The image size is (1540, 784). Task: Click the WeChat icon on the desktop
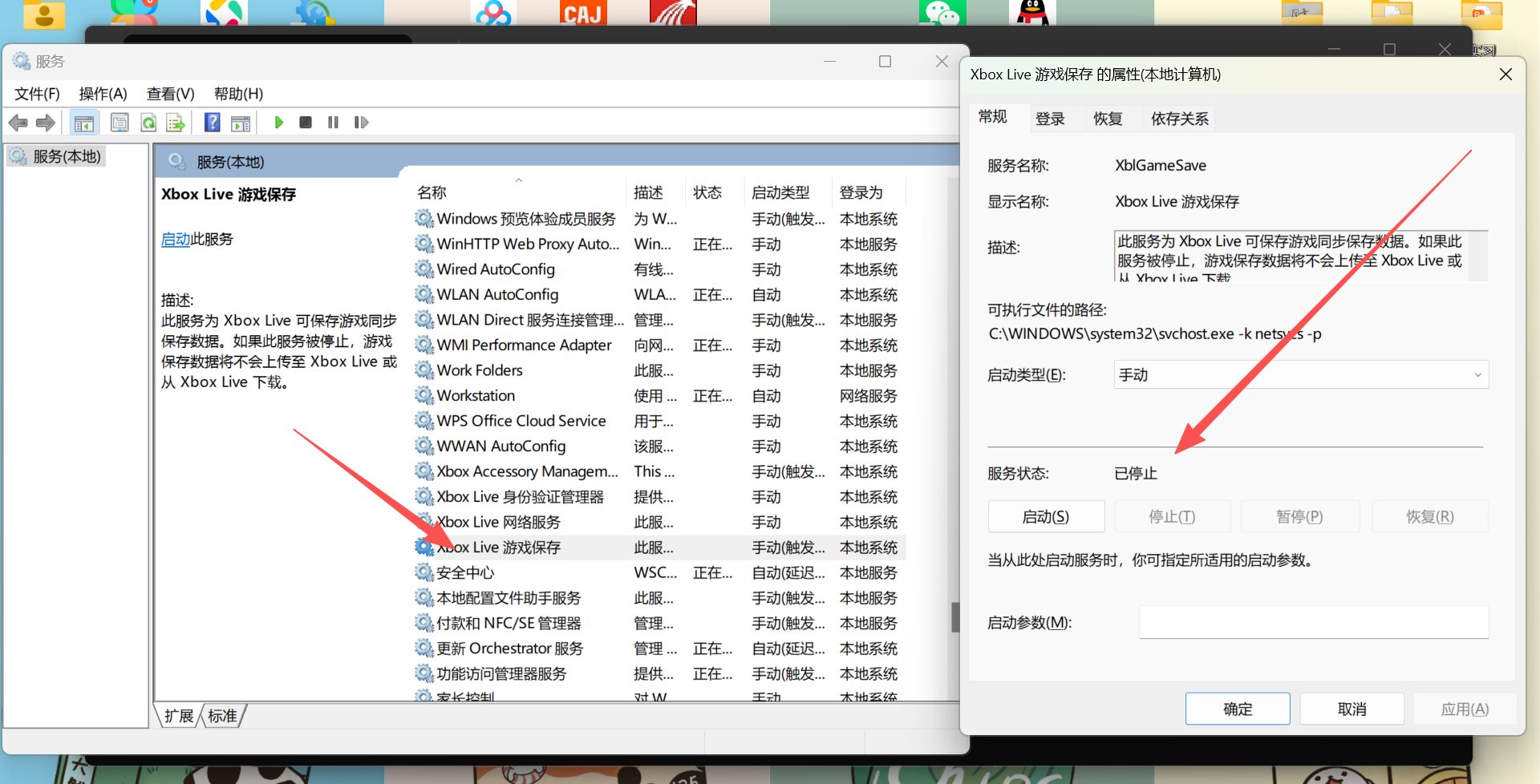tap(942, 12)
